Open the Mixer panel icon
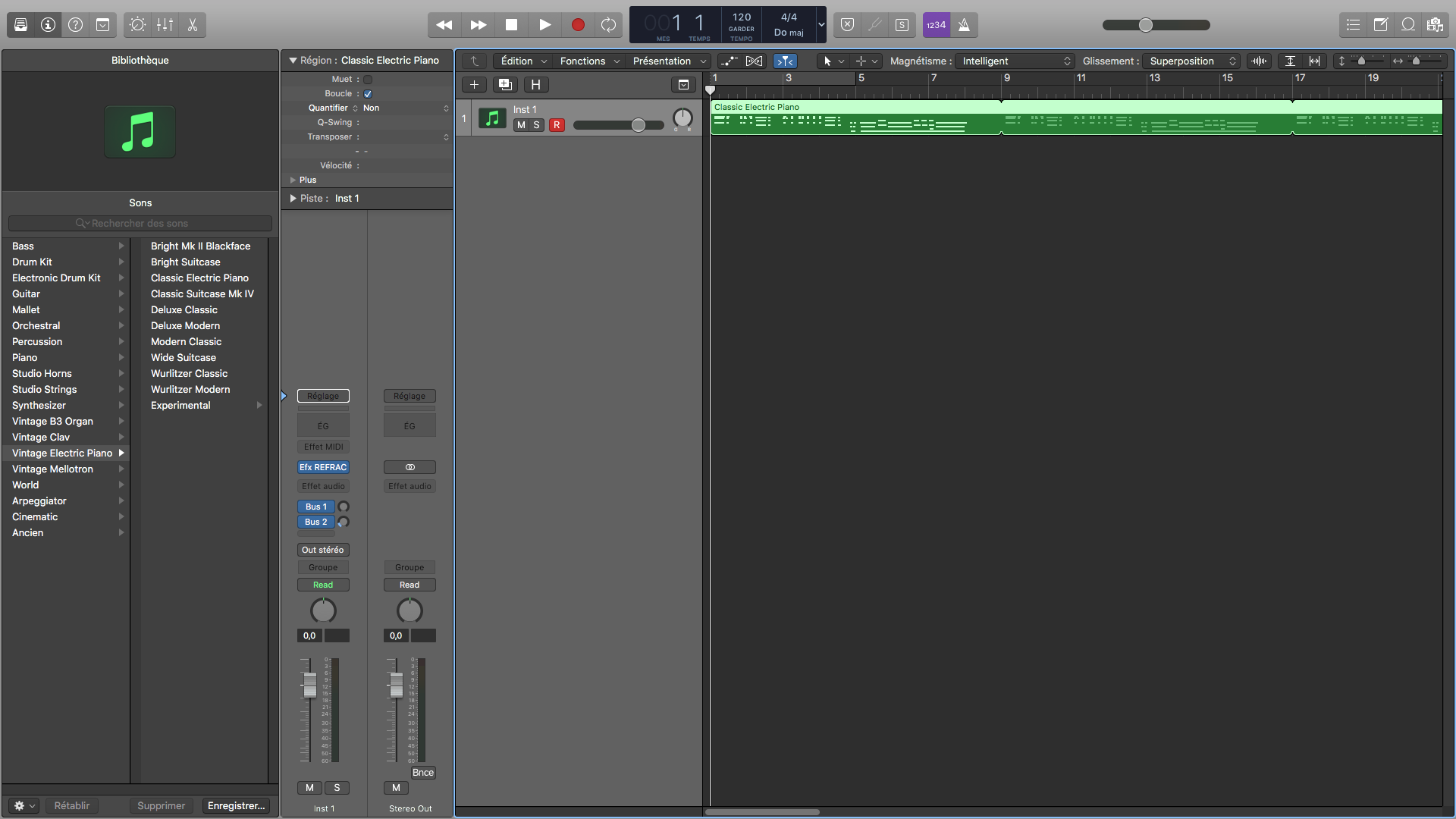This screenshot has height=819, width=1456. (x=165, y=25)
